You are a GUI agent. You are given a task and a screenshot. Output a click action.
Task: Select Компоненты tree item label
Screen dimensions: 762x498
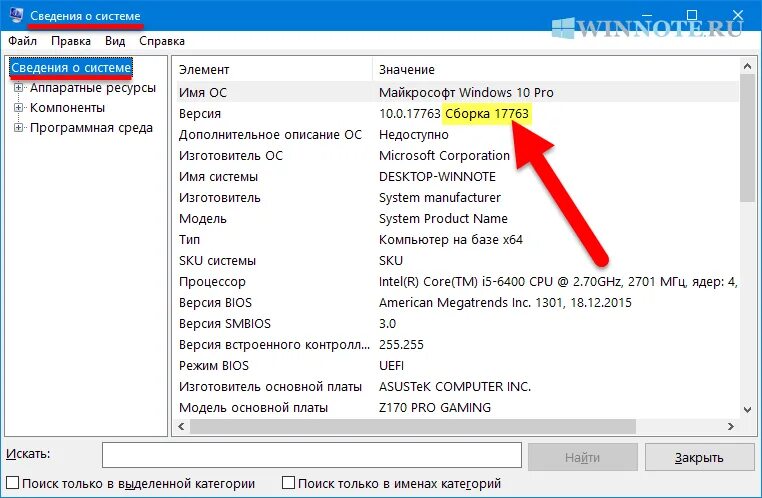coord(68,108)
